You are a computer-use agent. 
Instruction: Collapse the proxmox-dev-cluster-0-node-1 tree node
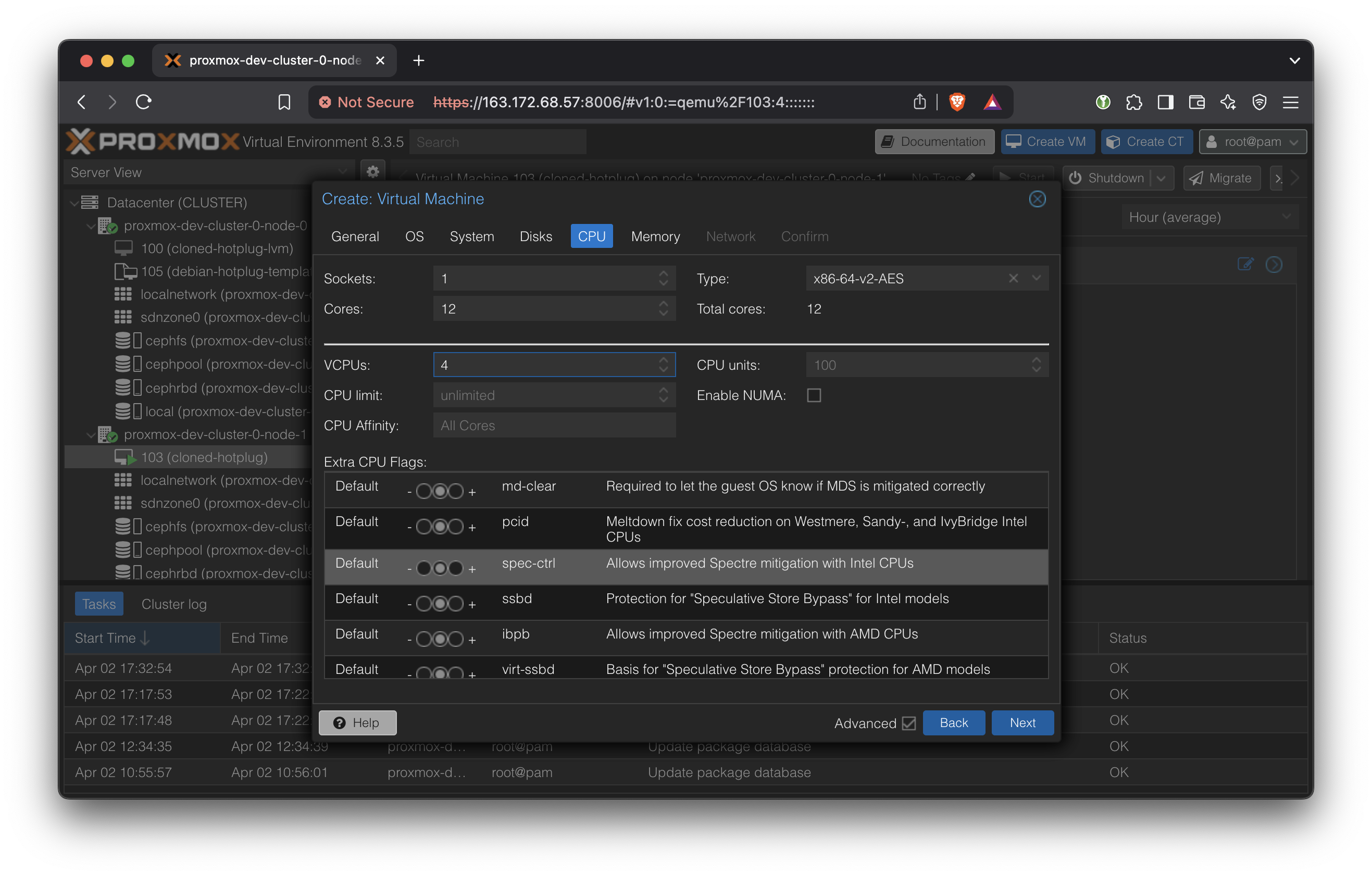pos(91,434)
